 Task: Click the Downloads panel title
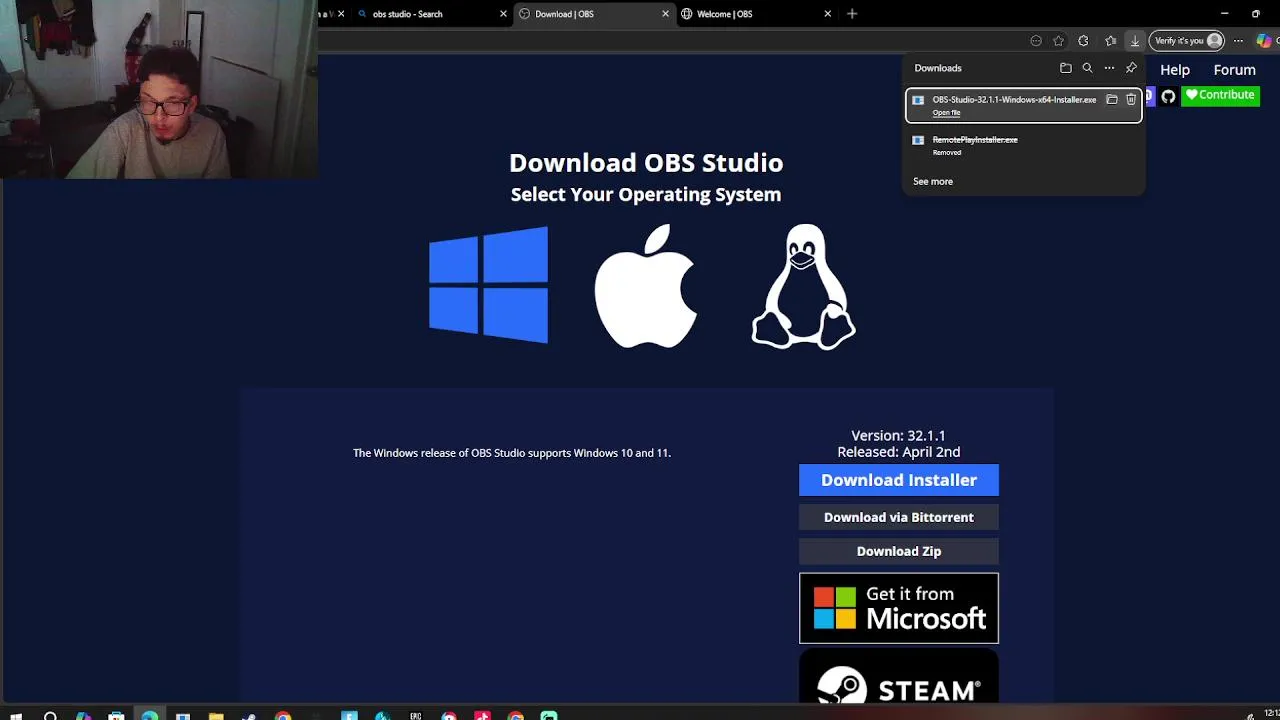[938, 68]
